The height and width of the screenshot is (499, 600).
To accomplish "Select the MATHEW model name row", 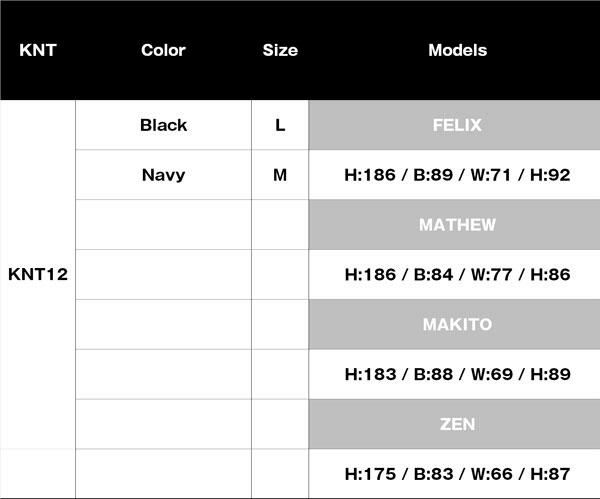I will point(457,225).
